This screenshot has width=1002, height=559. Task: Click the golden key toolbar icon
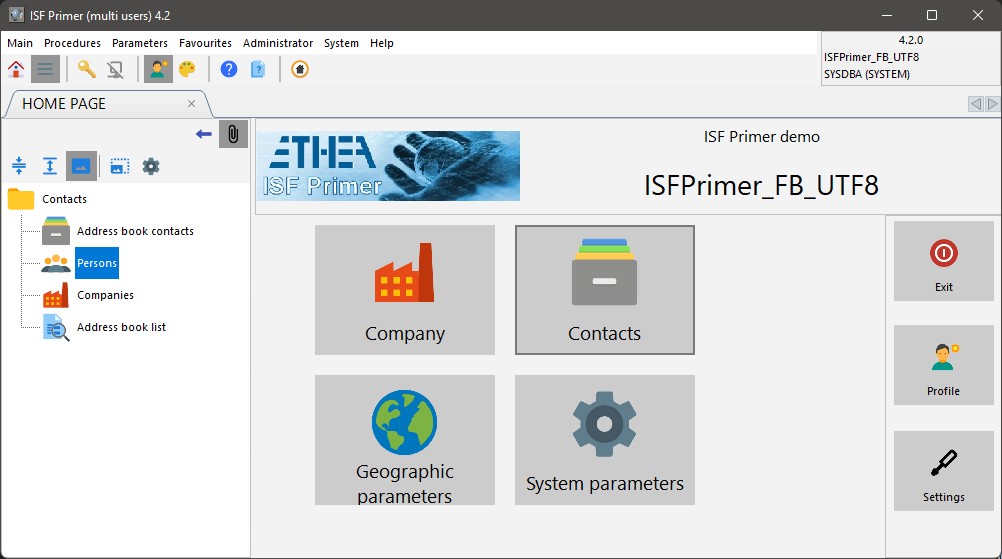[87, 69]
